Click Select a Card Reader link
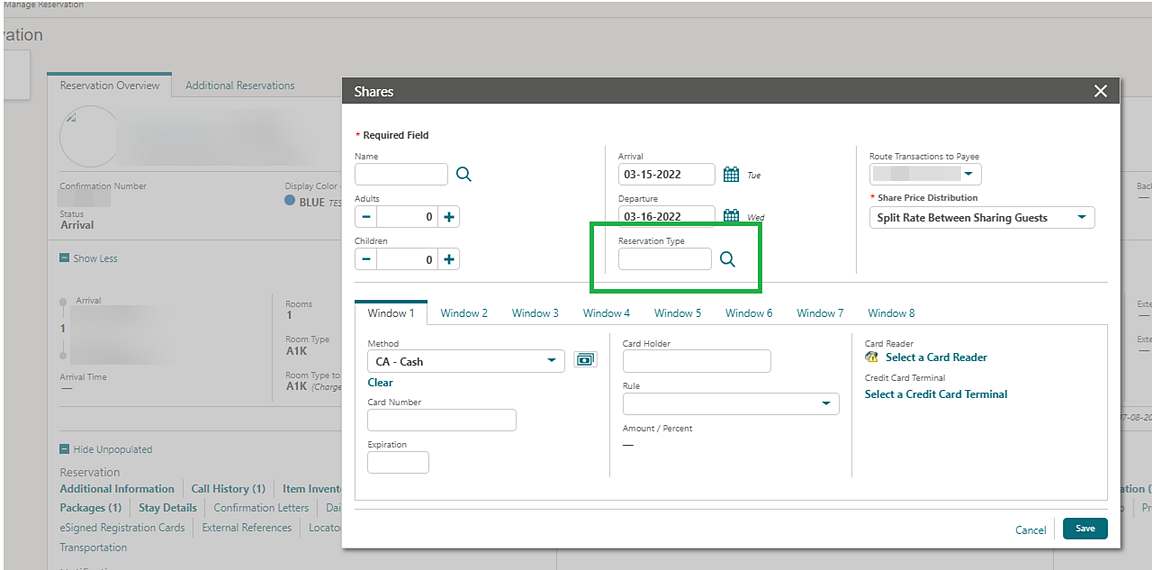Image resolution: width=1152 pixels, height=570 pixels. [936, 357]
